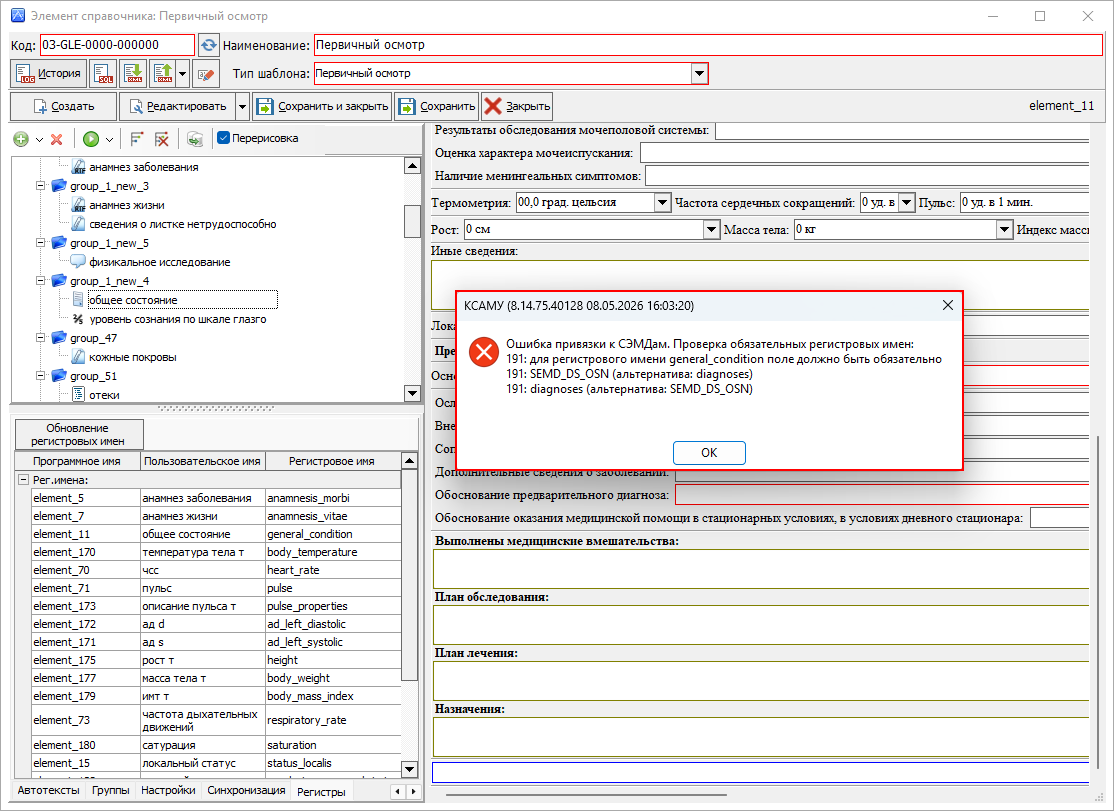Collapse the group_1_new_4 tree node
Image resolution: width=1114 pixels, height=811 pixels.
[40, 281]
